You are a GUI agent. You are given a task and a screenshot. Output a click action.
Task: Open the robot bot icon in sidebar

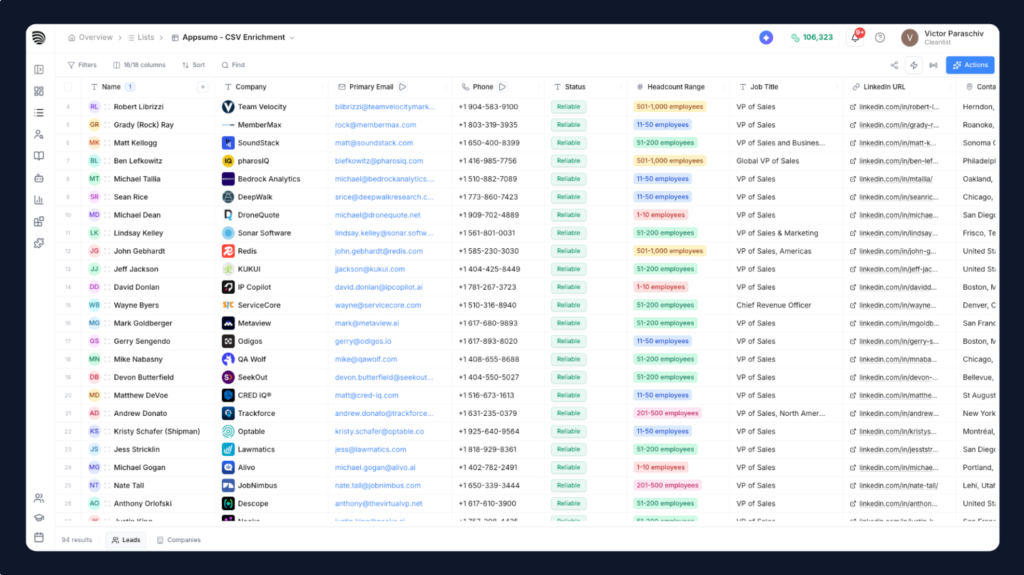click(39, 178)
